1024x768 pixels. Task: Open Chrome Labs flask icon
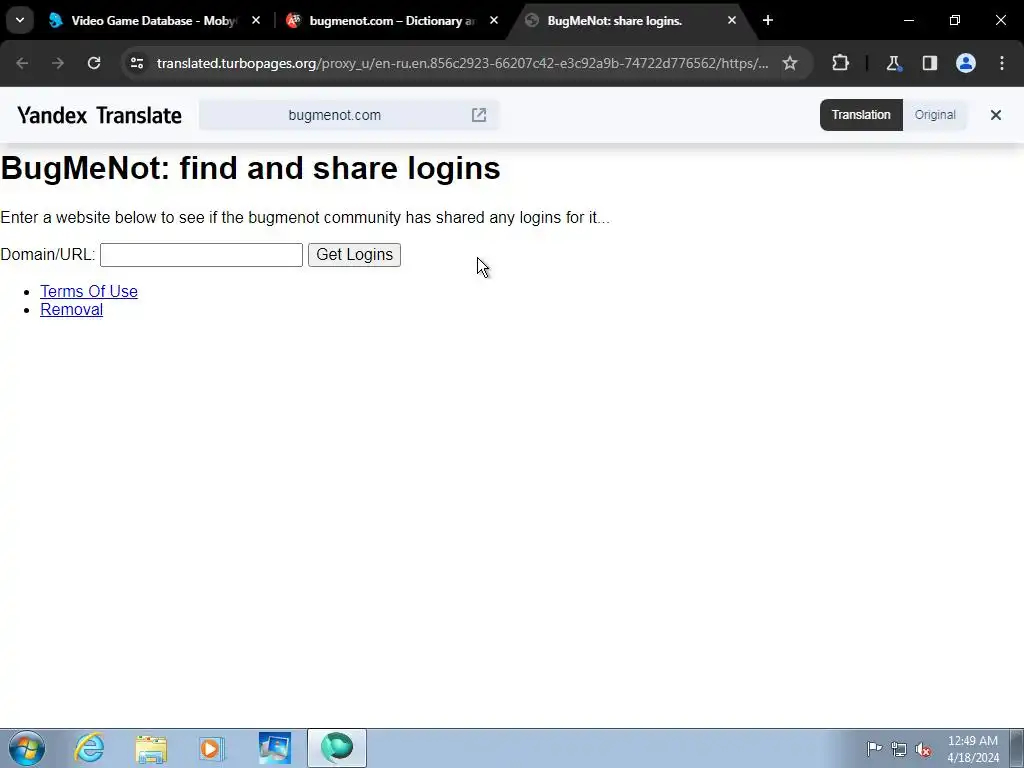pyautogui.click(x=893, y=63)
